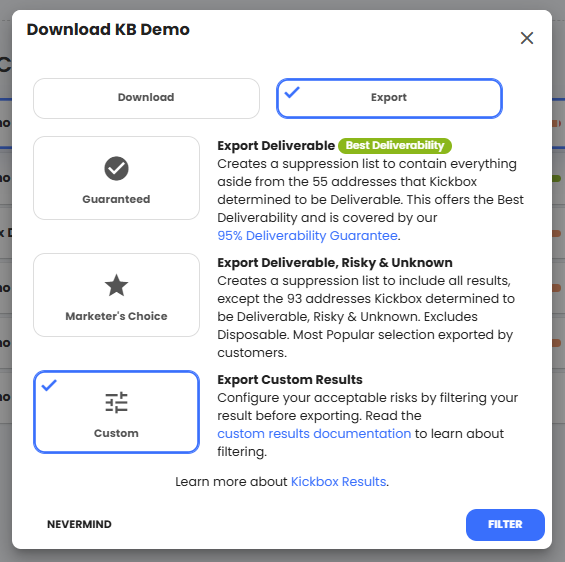Switch to the Download tab

click(x=146, y=98)
